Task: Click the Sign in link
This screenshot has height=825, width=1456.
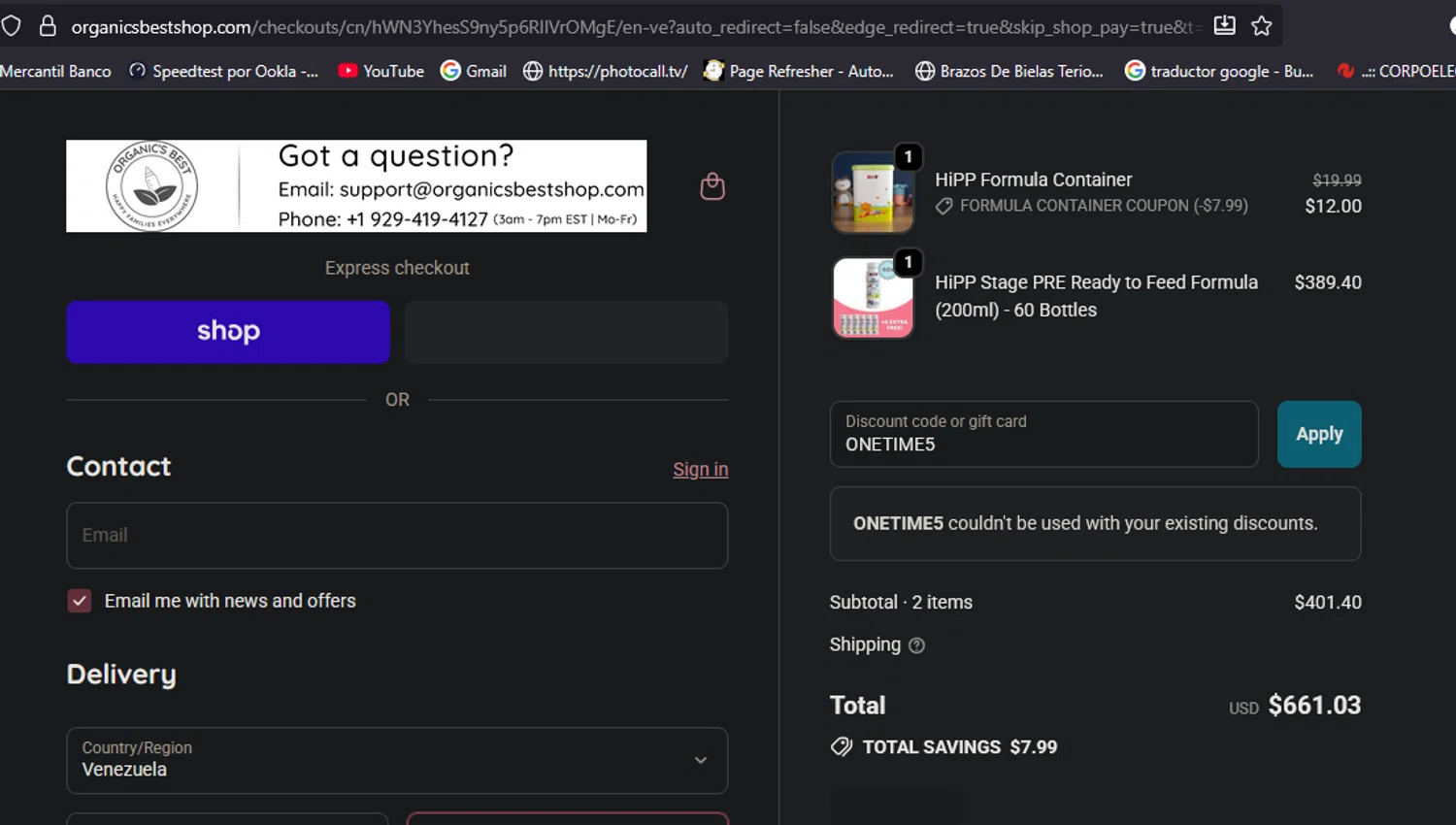Action: 700,469
